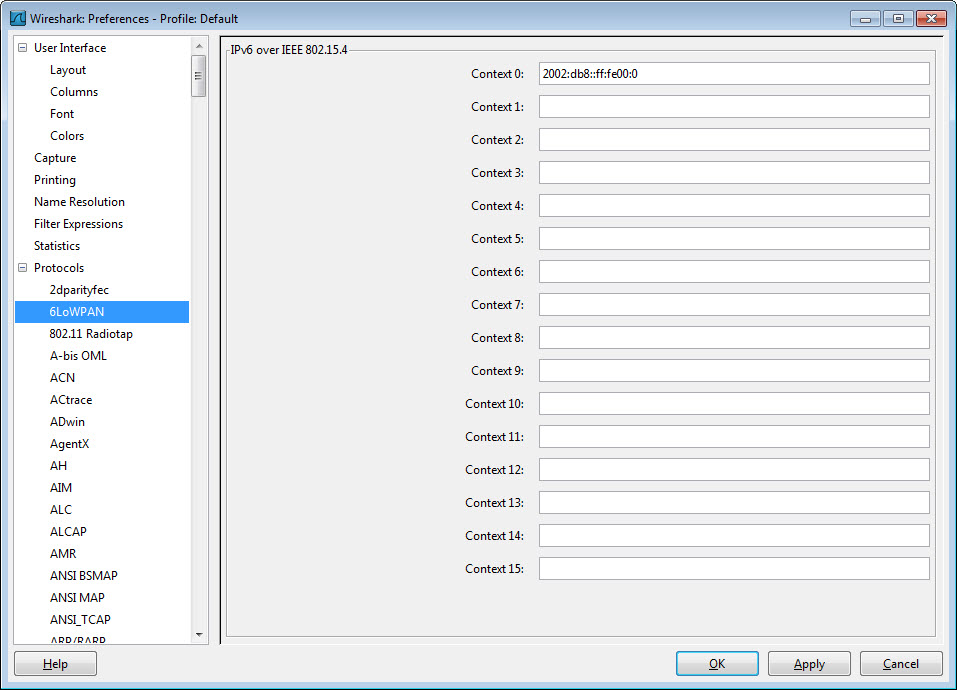The height and width of the screenshot is (690, 957).
Task: Click the Context 0 input field
Action: point(734,74)
